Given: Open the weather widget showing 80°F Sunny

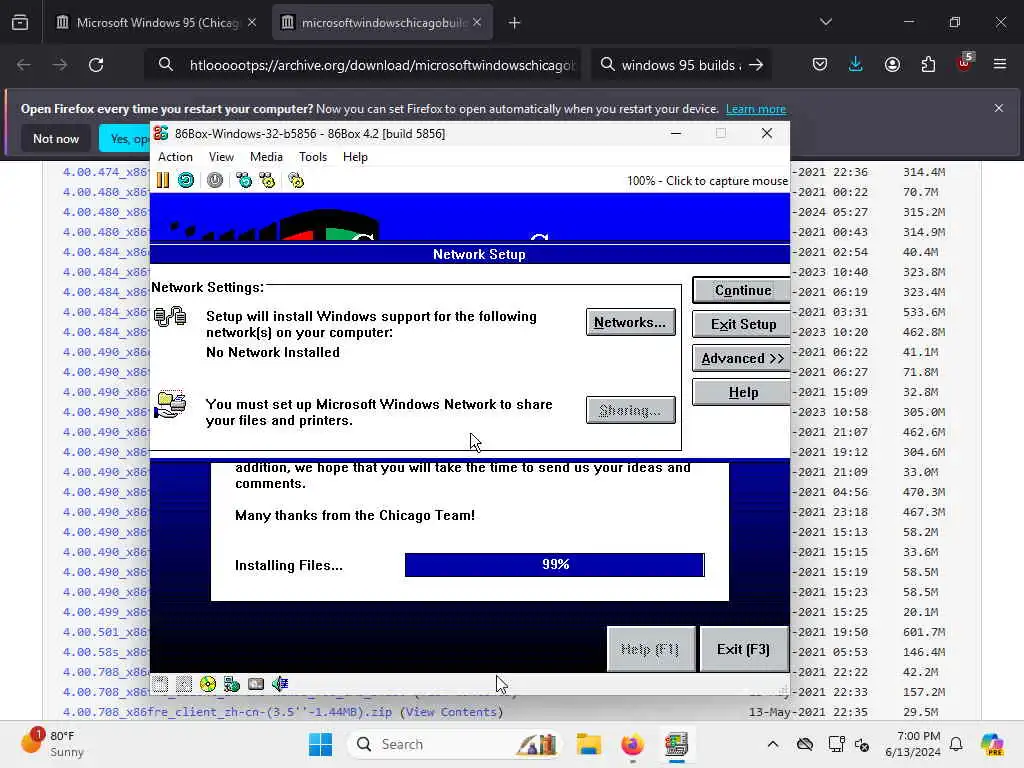Looking at the screenshot, I should tap(54, 744).
